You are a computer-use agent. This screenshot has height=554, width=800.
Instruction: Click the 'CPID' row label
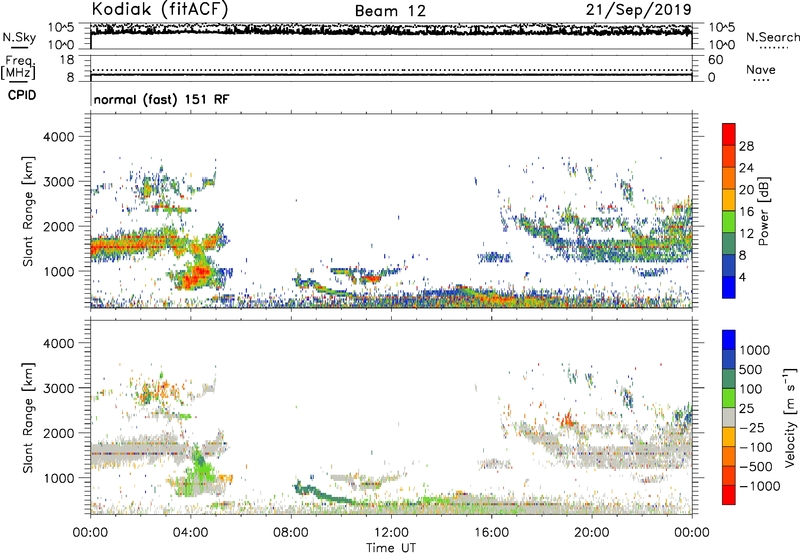point(22,95)
